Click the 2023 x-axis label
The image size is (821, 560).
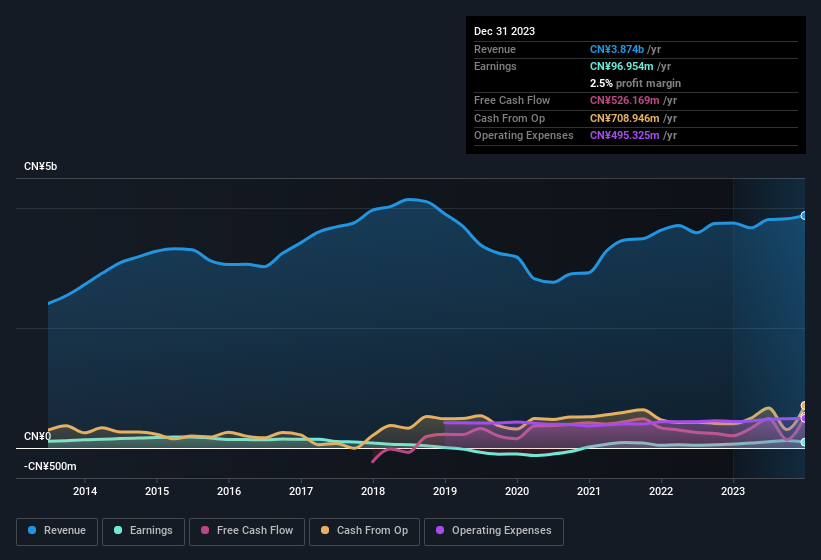tap(733, 491)
